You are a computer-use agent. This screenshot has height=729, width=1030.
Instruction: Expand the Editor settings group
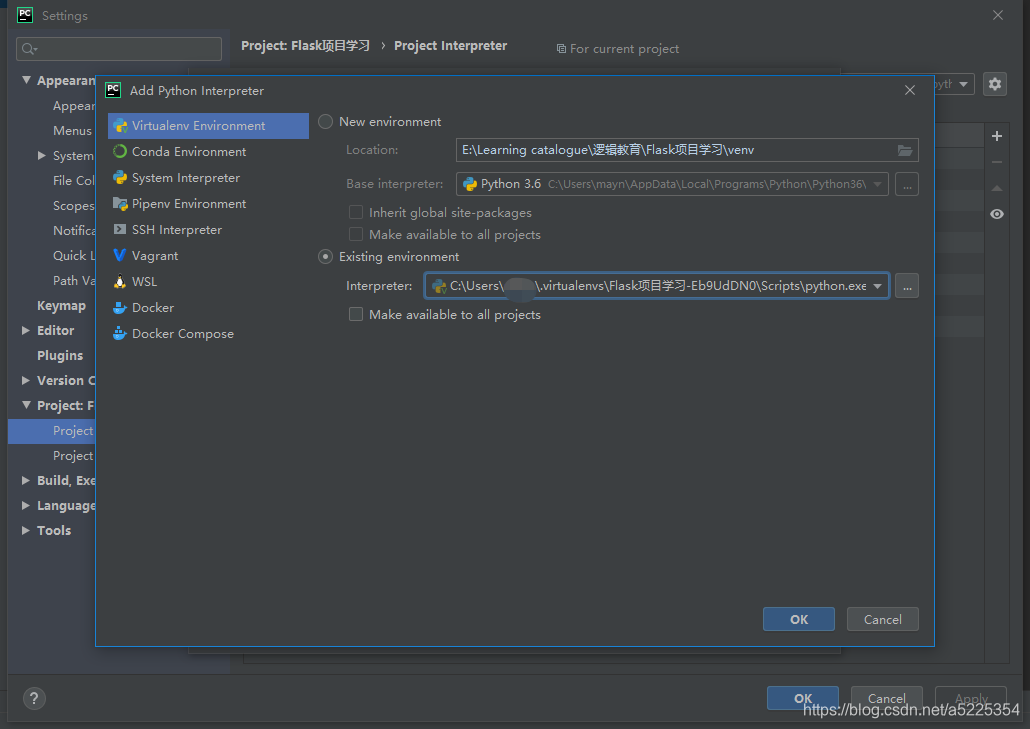[26, 330]
